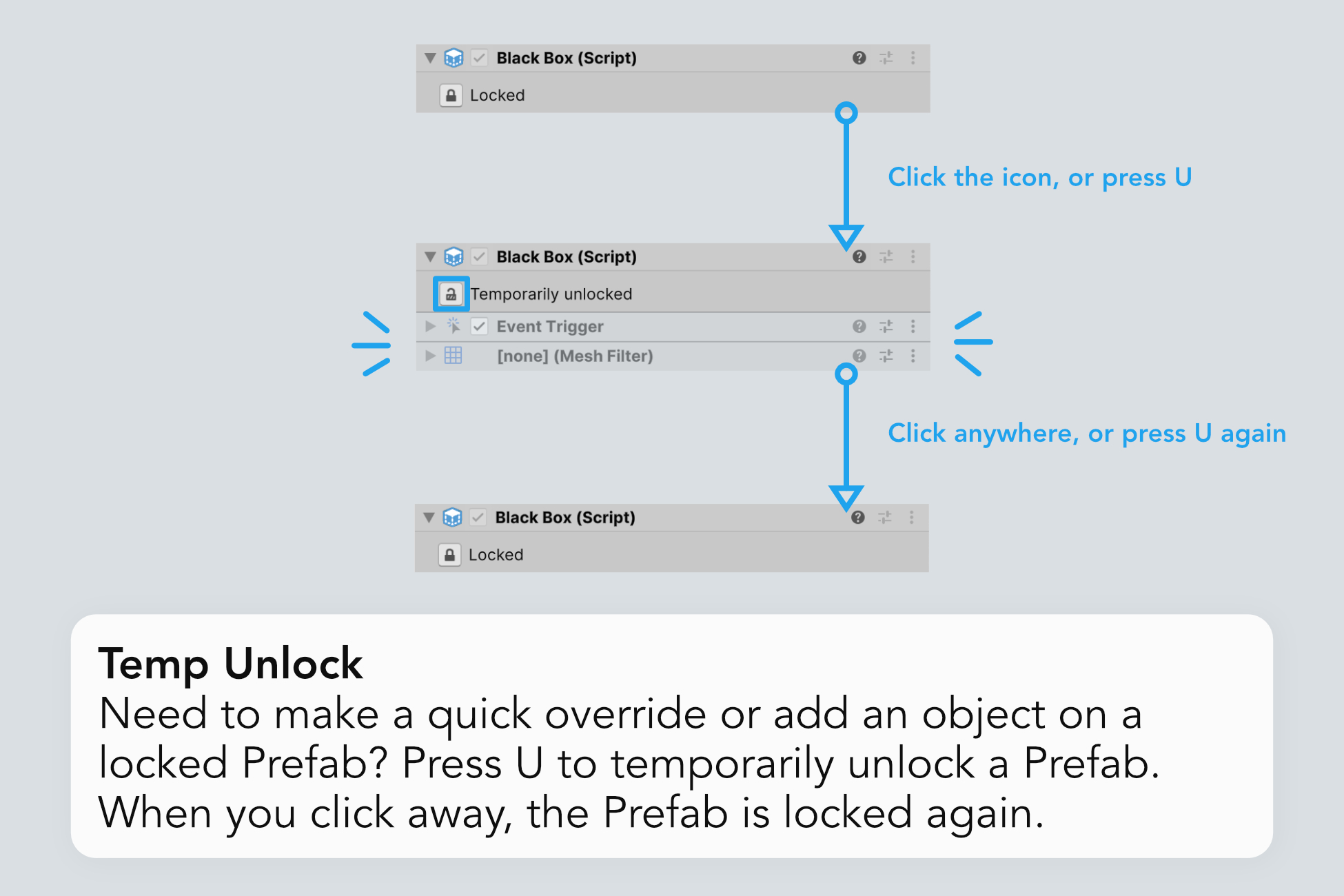Screen dimensions: 1344x896
Task: Click the Mesh Filter grid icon
Action: click(x=453, y=356)
